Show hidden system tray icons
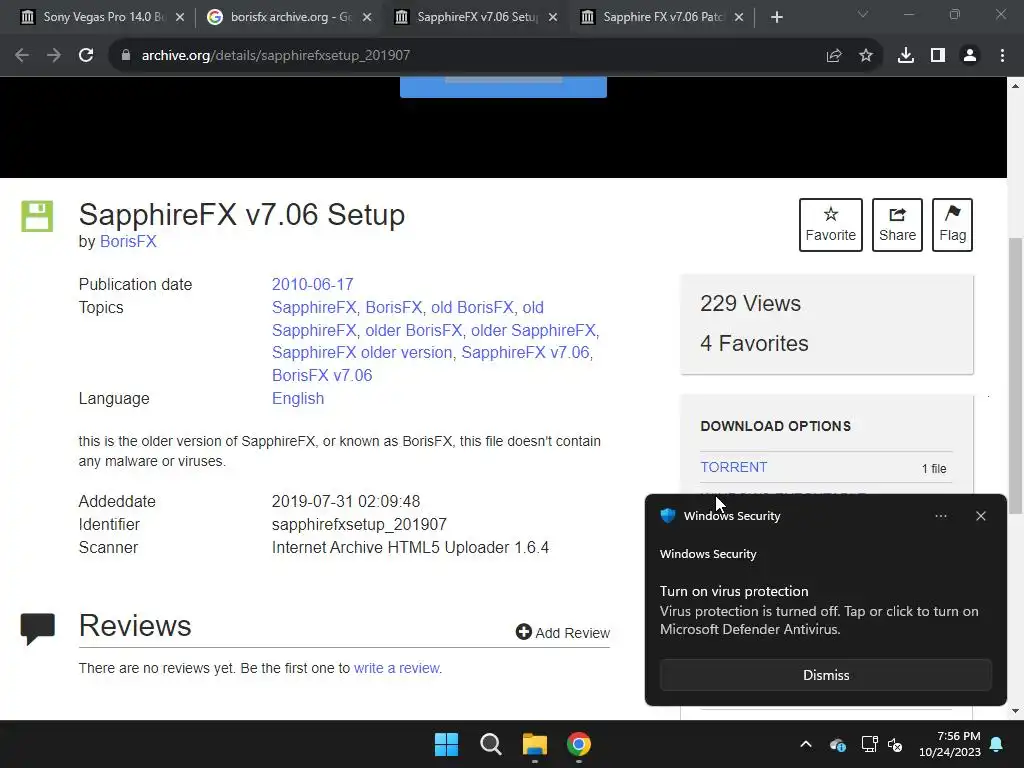The height and width of the screenshot is (768, 1024). click(x=806, y=744)
